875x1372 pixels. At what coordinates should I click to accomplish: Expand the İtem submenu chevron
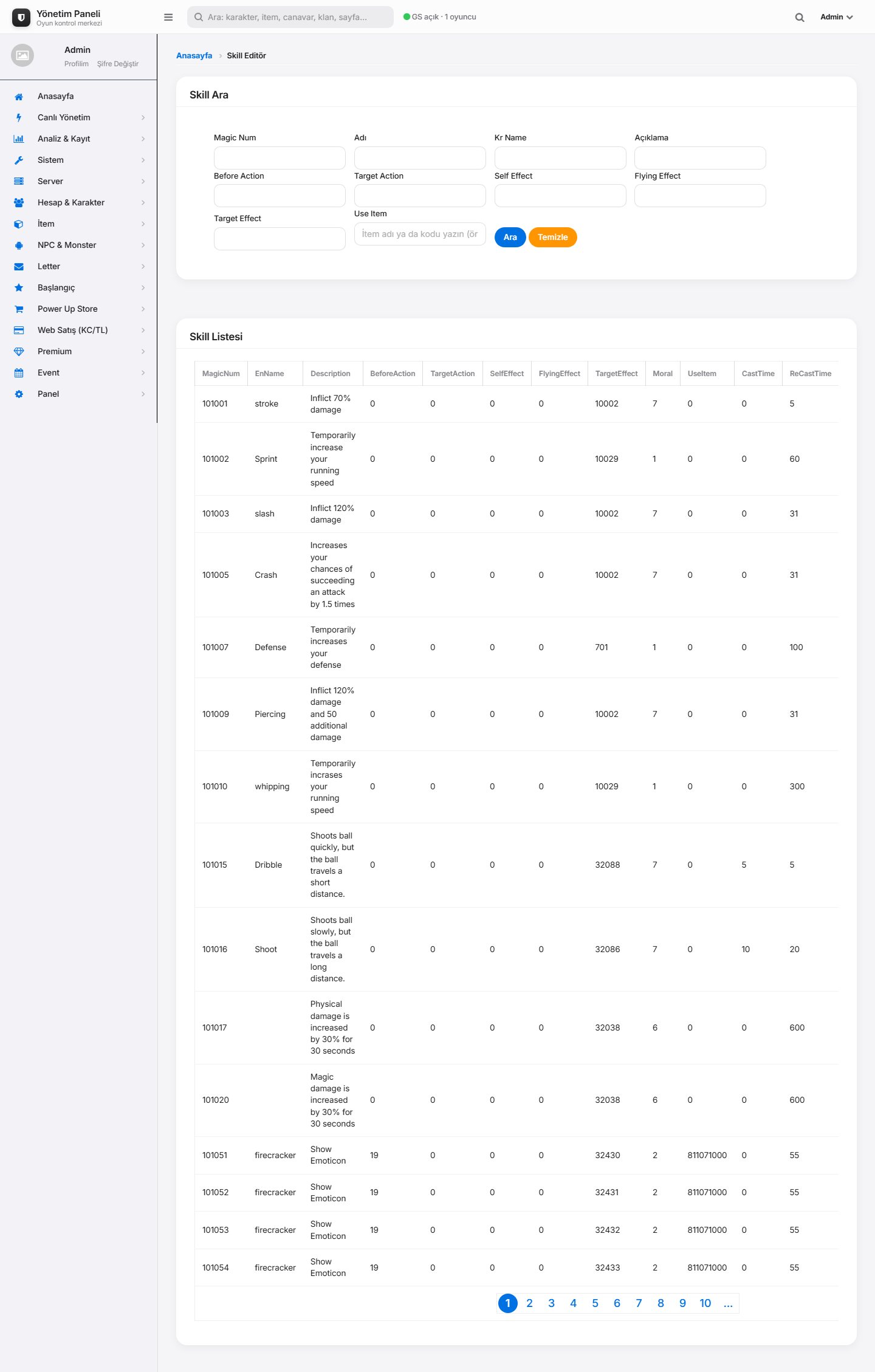(x=143, y=224)
